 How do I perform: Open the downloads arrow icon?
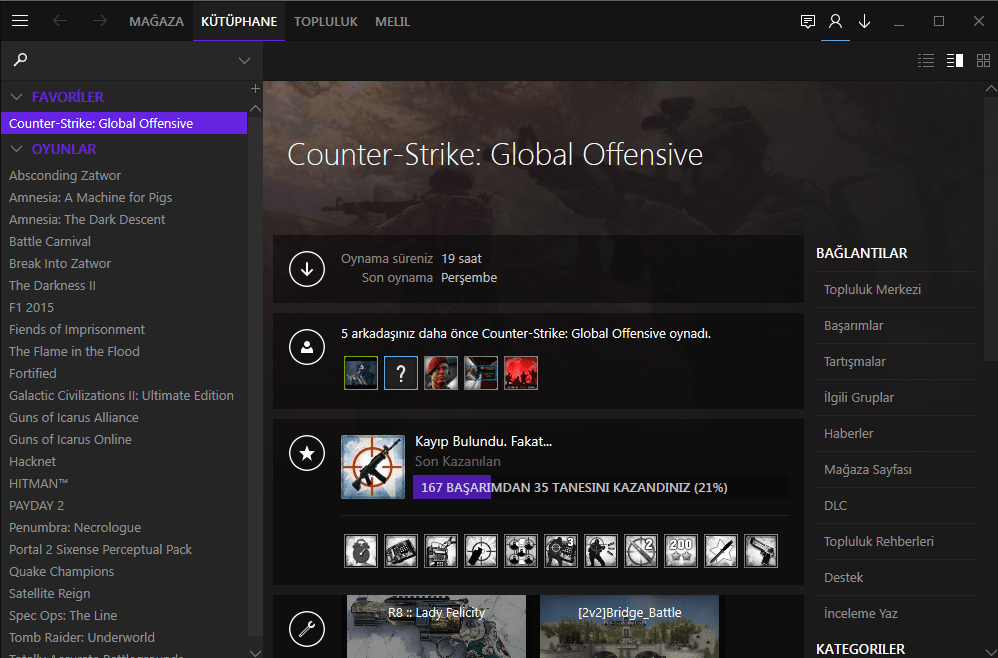click(864, 22)
